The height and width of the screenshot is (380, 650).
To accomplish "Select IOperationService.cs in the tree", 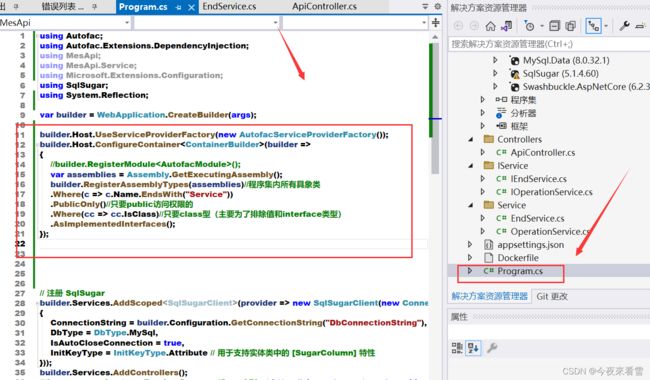I will tap(551, 192).
